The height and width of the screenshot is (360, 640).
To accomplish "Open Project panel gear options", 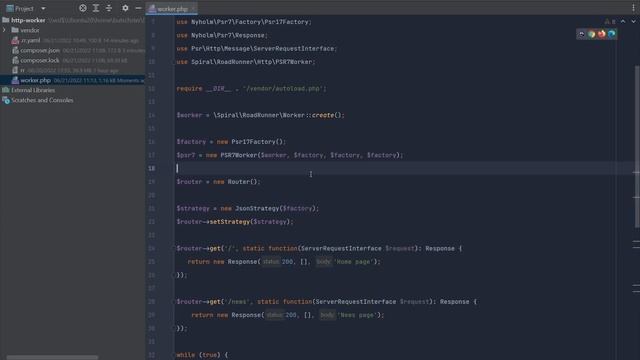I will [x=125, y=8].
